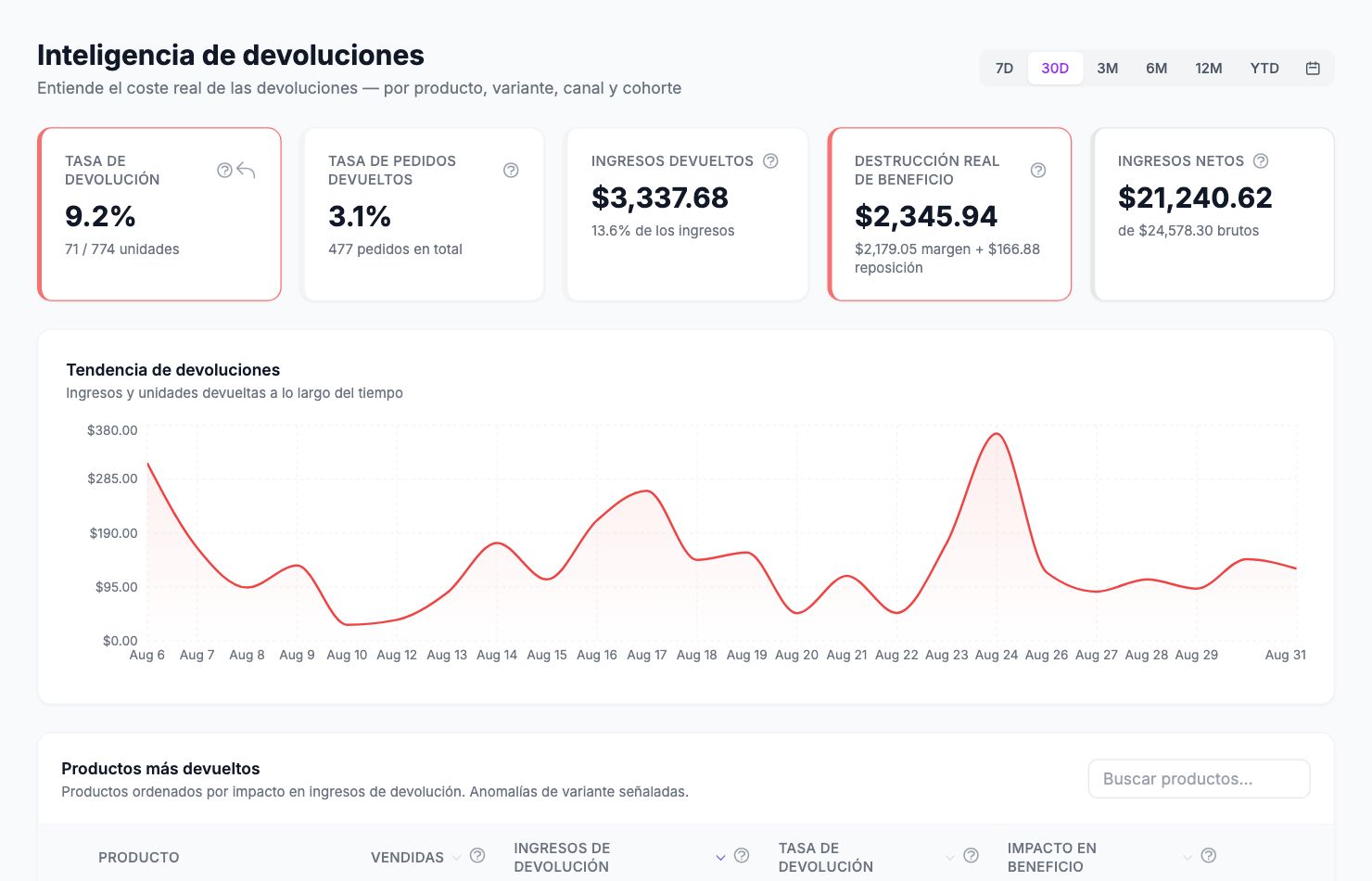
Task: Click the Aug 24 label on chart axis
Action: 997,655
